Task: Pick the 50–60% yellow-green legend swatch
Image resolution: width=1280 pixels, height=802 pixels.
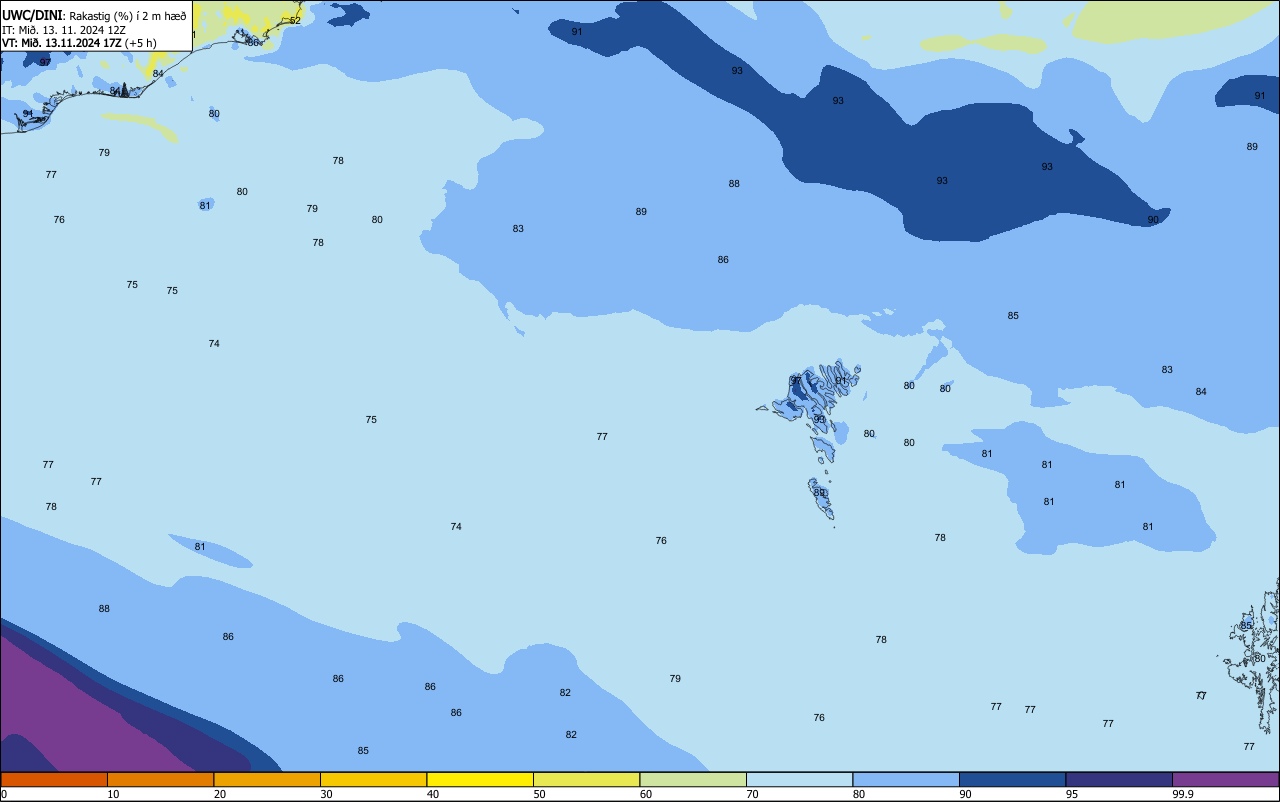Action: (586, 779)
